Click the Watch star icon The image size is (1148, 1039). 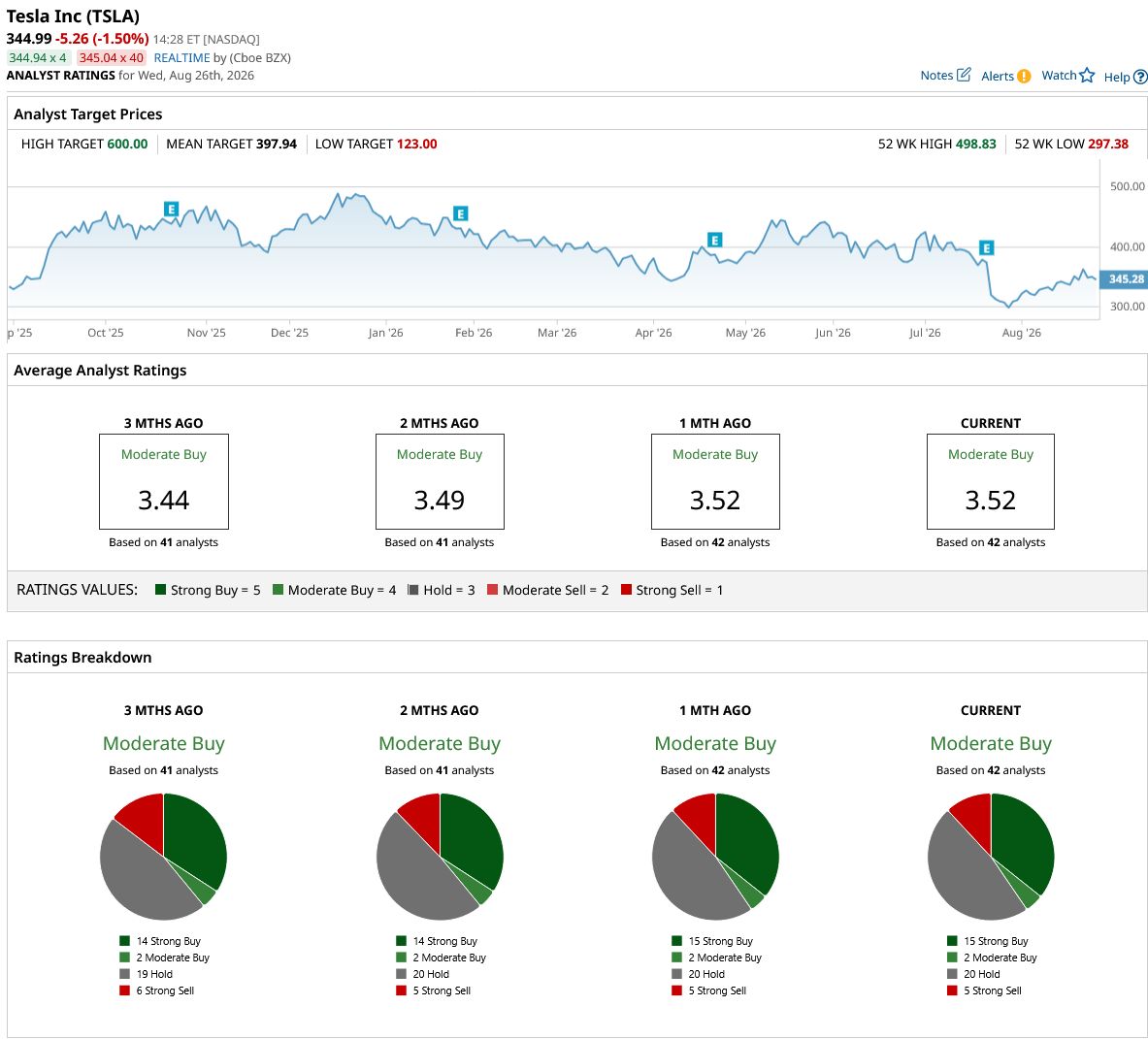pos(1087,76)
